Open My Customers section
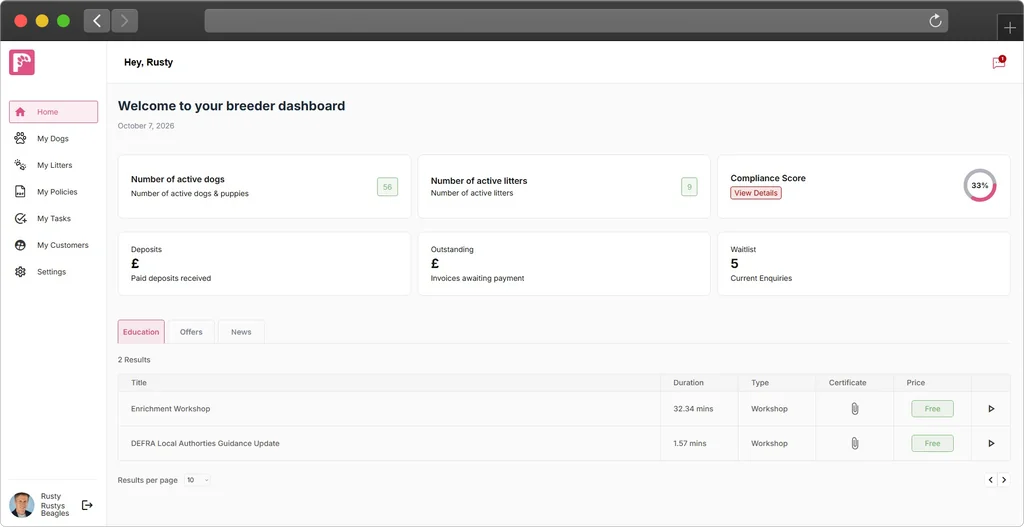The image size is (1024, 527). 54,246
